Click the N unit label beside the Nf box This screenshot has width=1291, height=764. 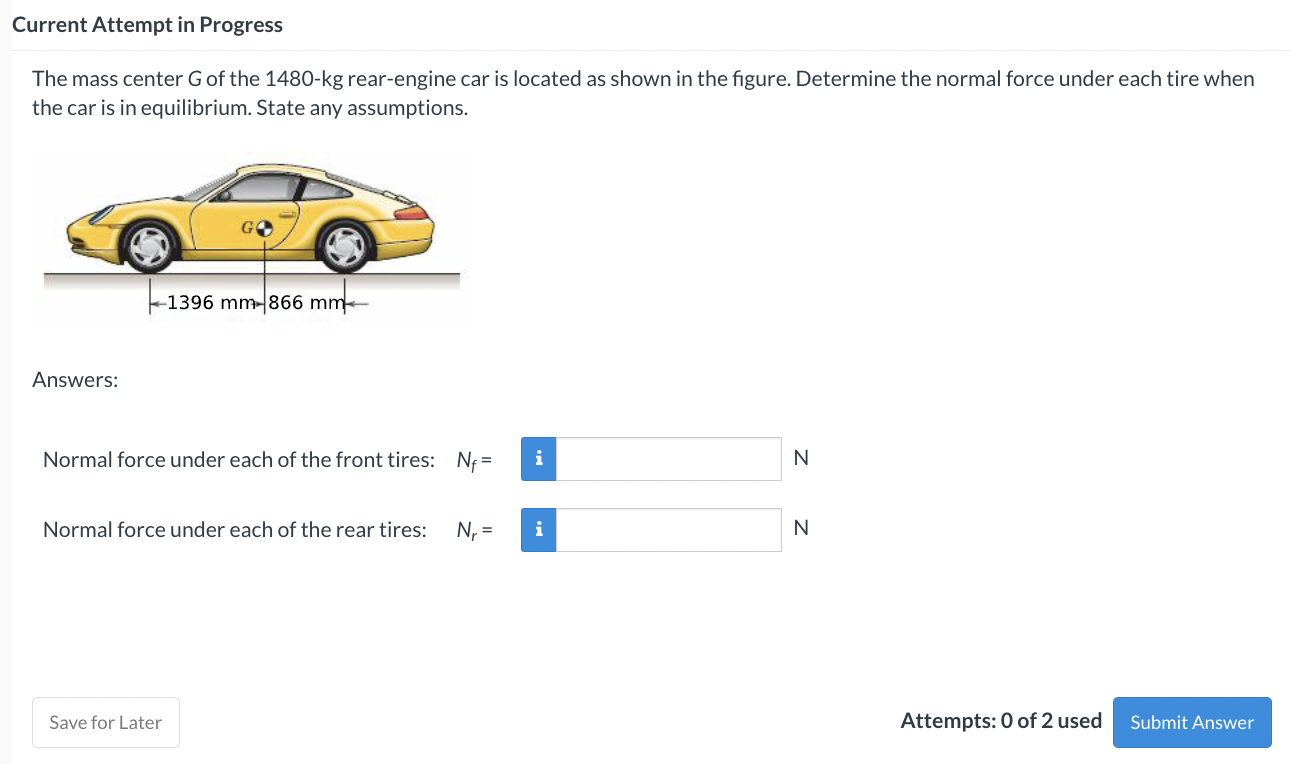(801, 457)
